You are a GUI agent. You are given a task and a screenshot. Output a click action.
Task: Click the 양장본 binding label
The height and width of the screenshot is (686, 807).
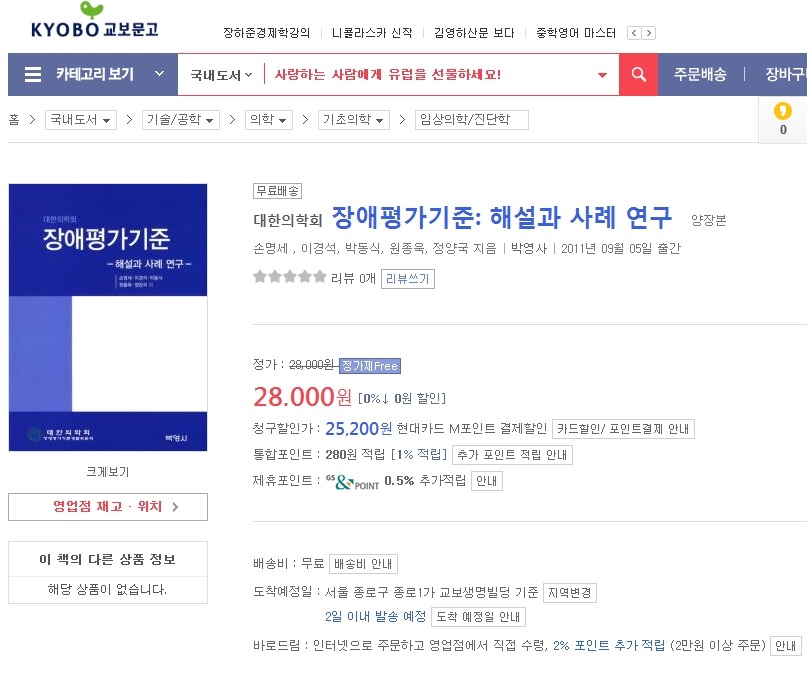(709, 221)
